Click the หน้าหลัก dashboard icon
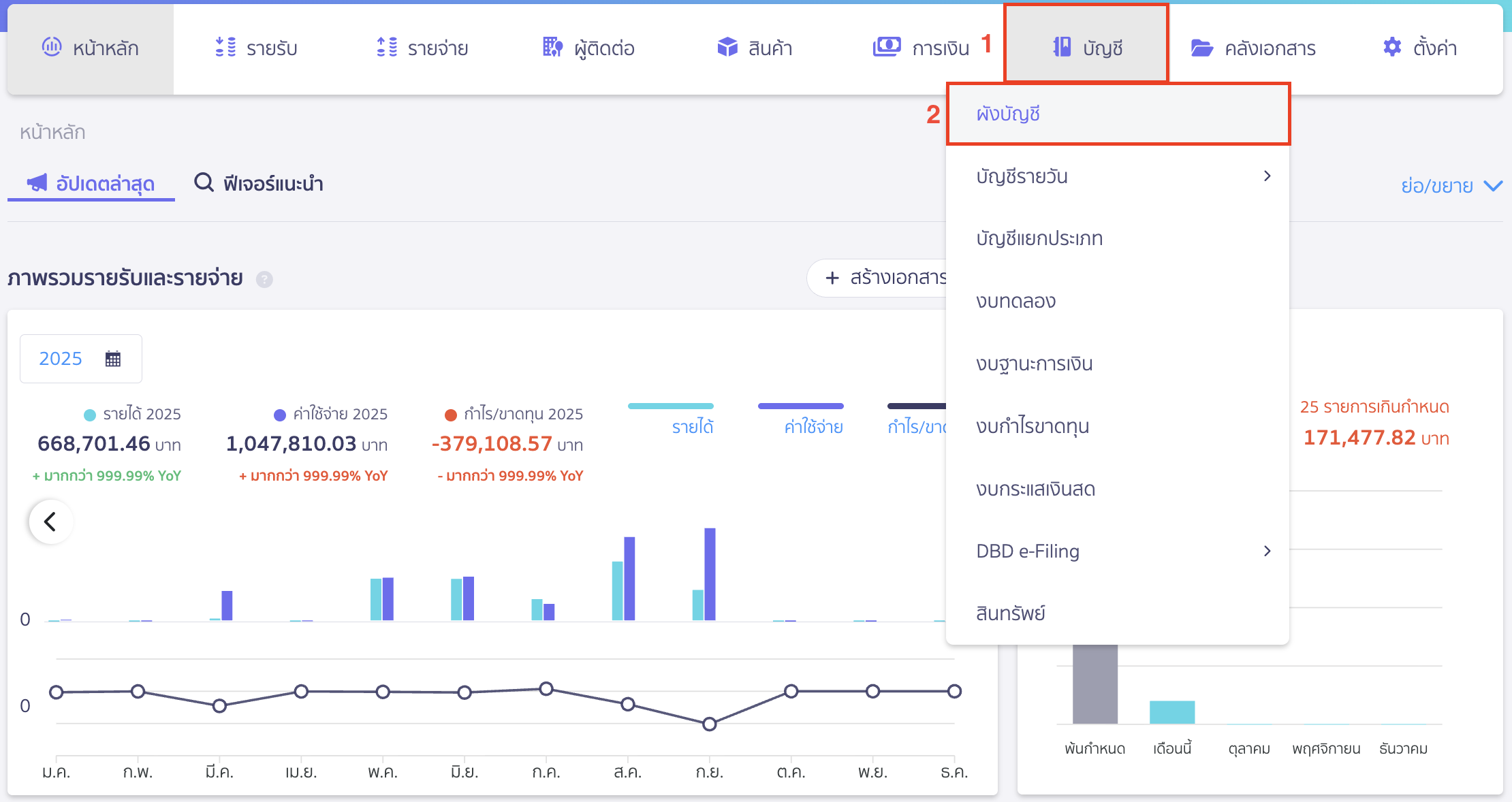 52,47
